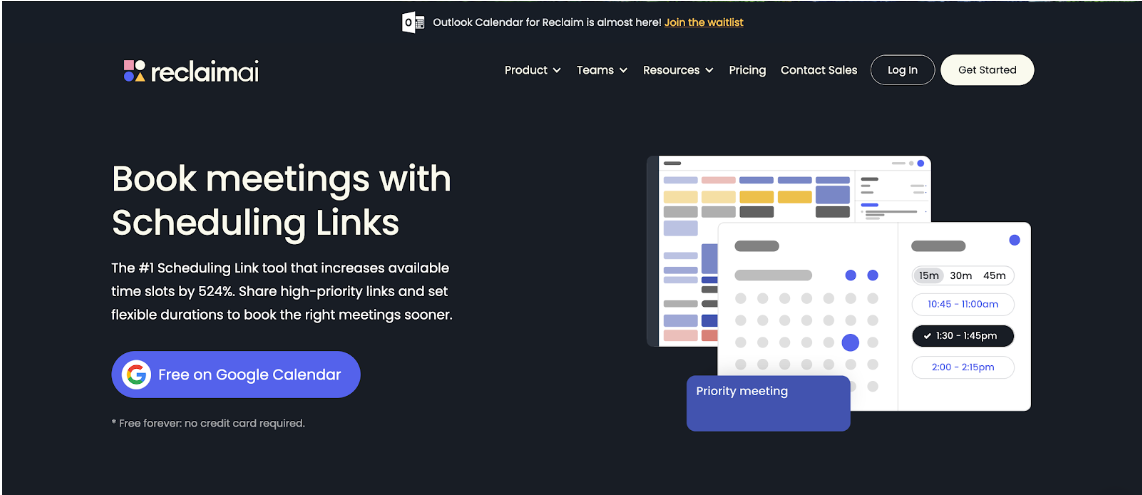Click the Reclaim.ai logo

point(191,70)
